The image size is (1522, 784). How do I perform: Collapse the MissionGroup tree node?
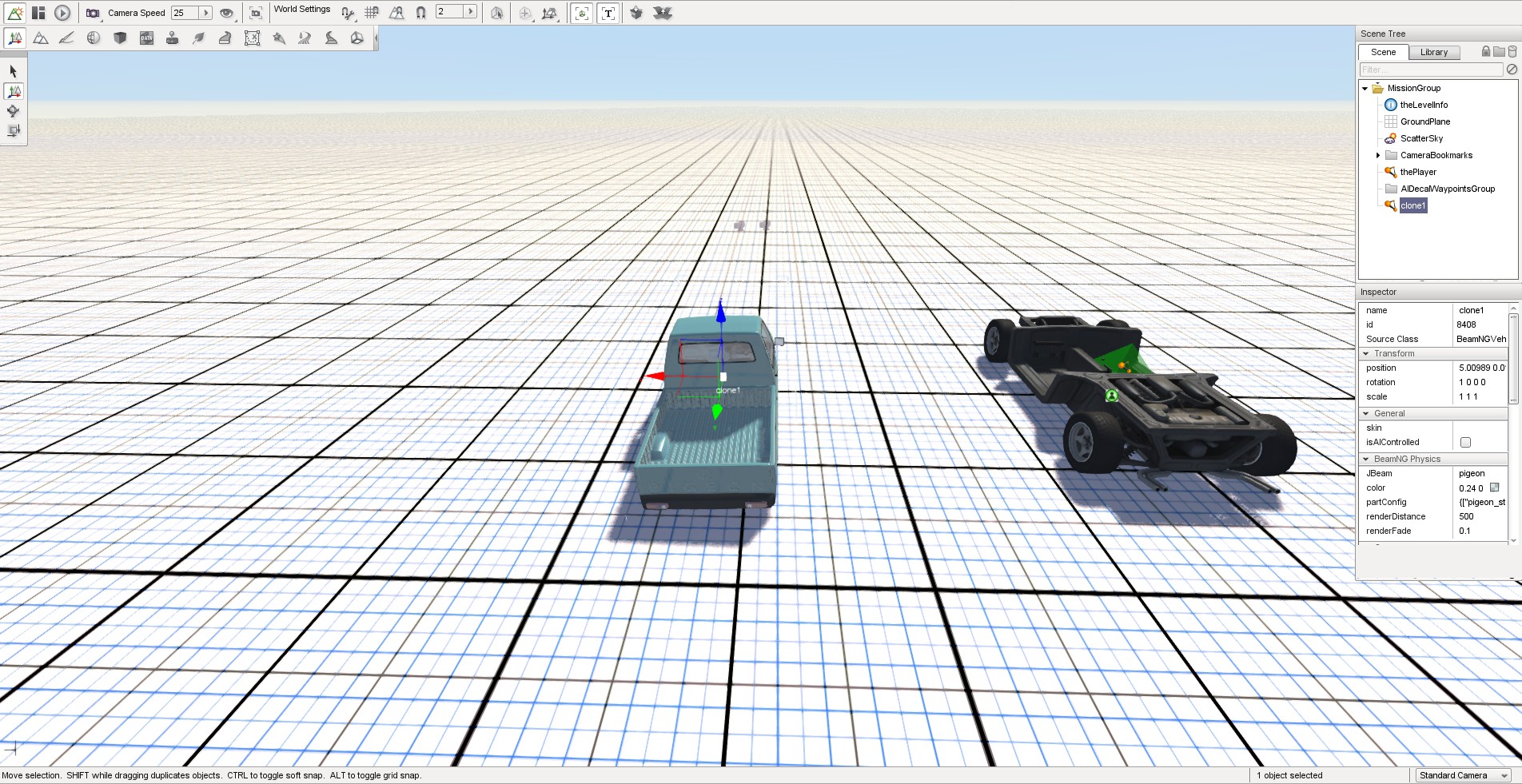coord(1365,89)
